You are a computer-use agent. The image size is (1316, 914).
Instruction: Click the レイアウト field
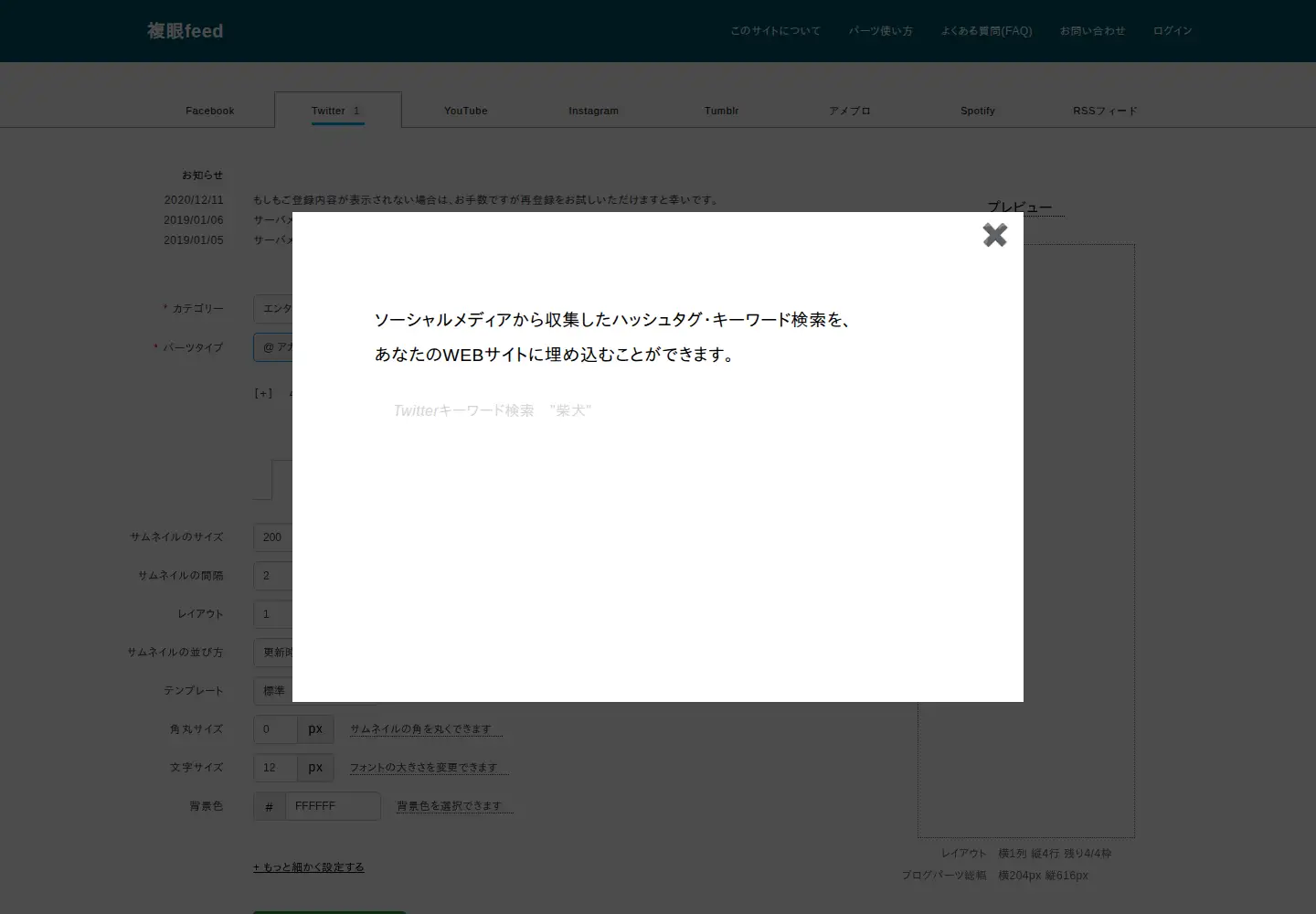click(x=273, y=614)
